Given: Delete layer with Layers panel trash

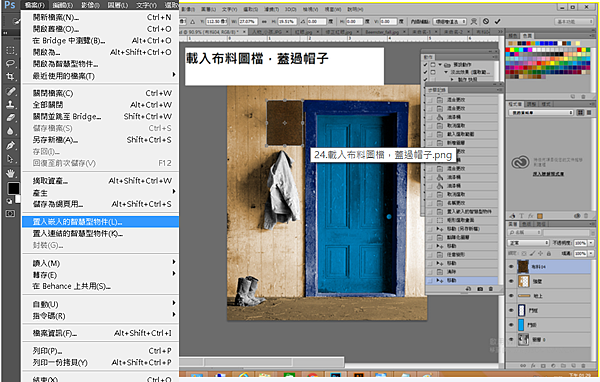Looking at the screenshot, I should coord(584,365).
